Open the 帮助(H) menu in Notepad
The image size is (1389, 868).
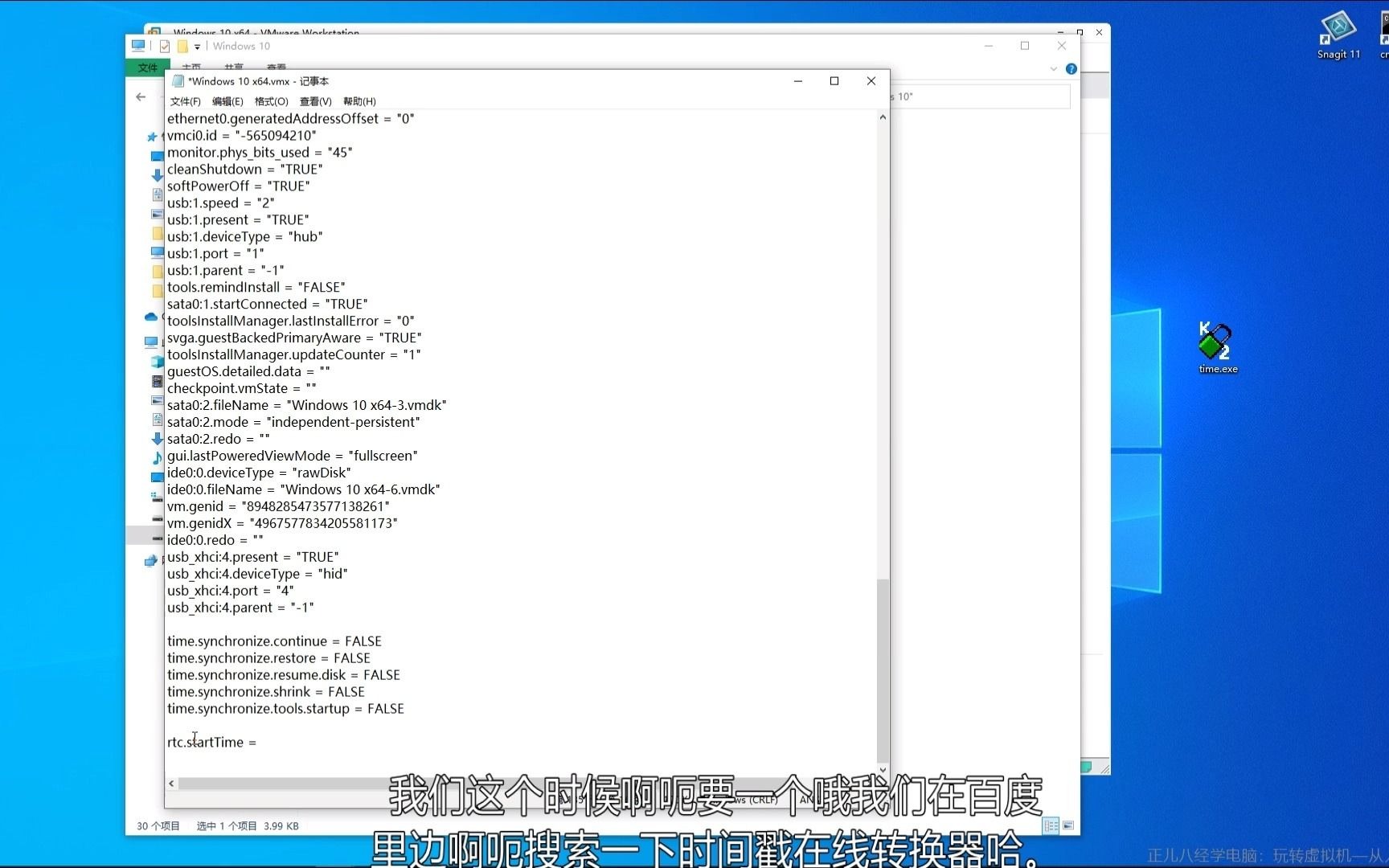(x=359, y=101)
